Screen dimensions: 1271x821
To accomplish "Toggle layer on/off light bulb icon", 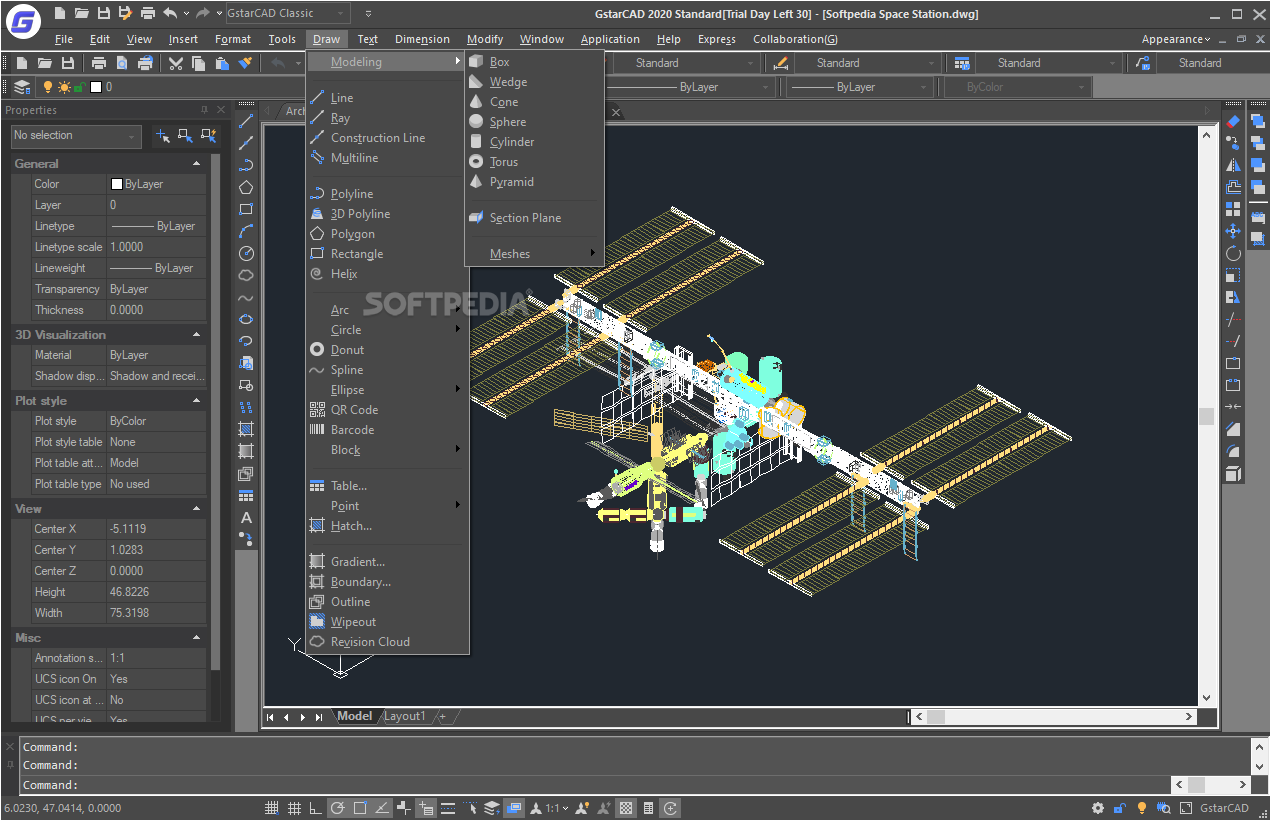I will point(47,87).
